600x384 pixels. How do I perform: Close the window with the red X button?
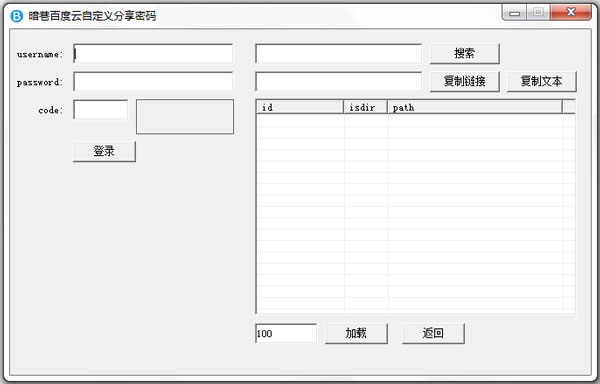571,13
